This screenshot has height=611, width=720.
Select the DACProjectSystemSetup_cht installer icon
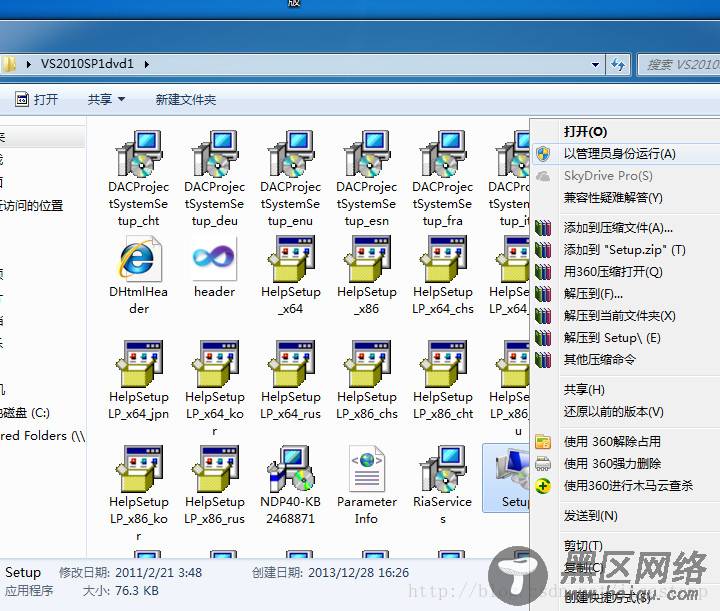pyautogui.click(x=139, y=154)
